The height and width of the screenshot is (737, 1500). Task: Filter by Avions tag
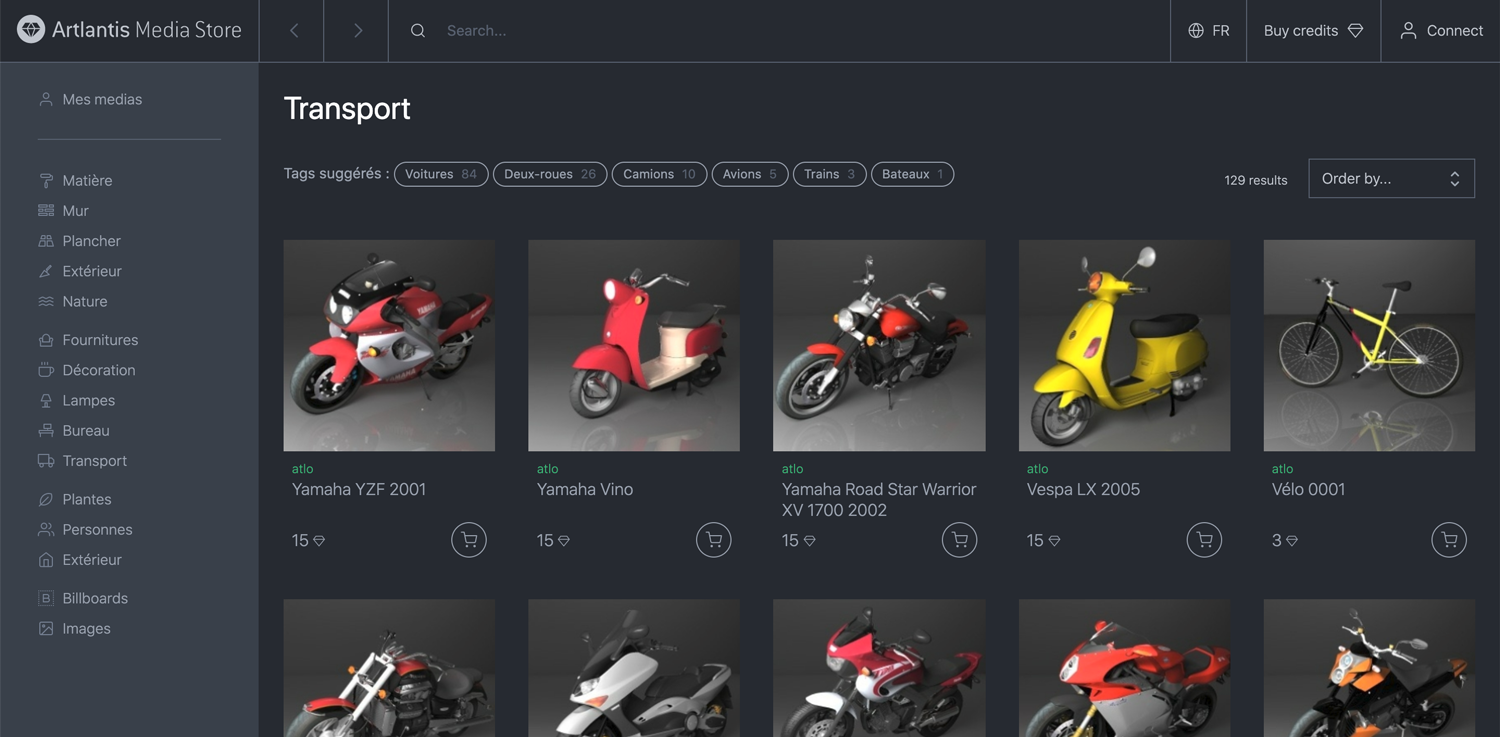pos(750,174)
